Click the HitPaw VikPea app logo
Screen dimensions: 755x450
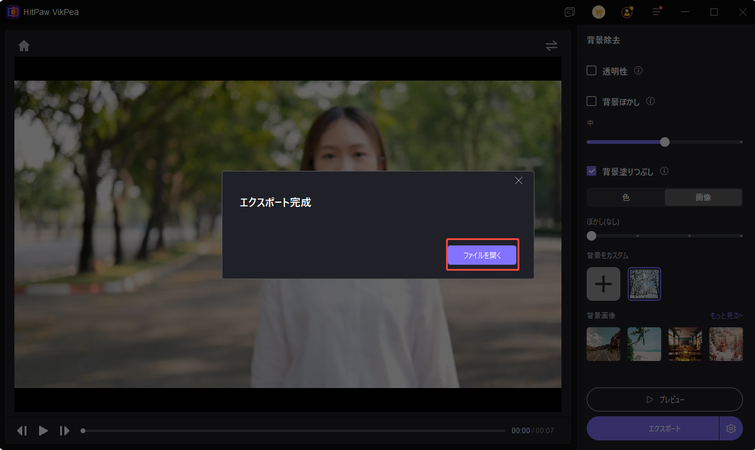point(13,12)
